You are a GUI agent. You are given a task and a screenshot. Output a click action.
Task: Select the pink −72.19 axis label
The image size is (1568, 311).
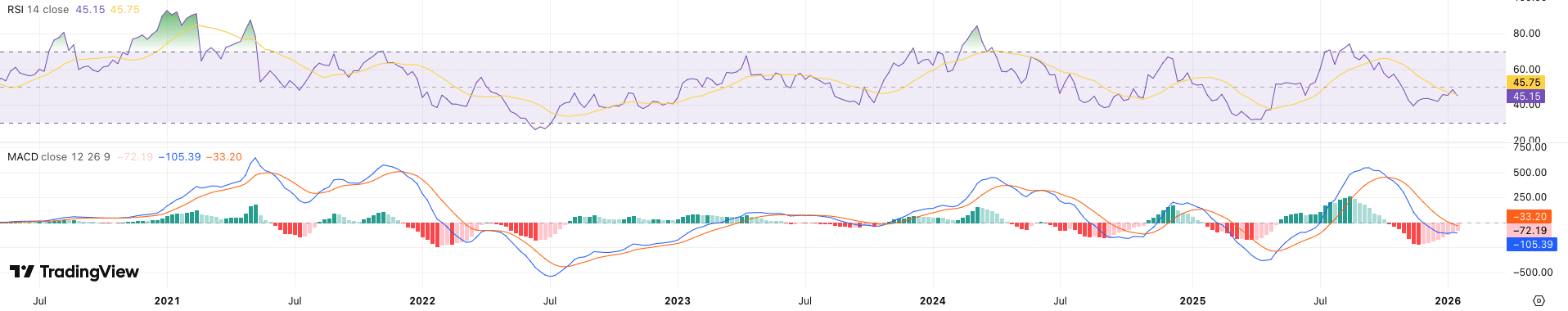tap(1530, 231)
